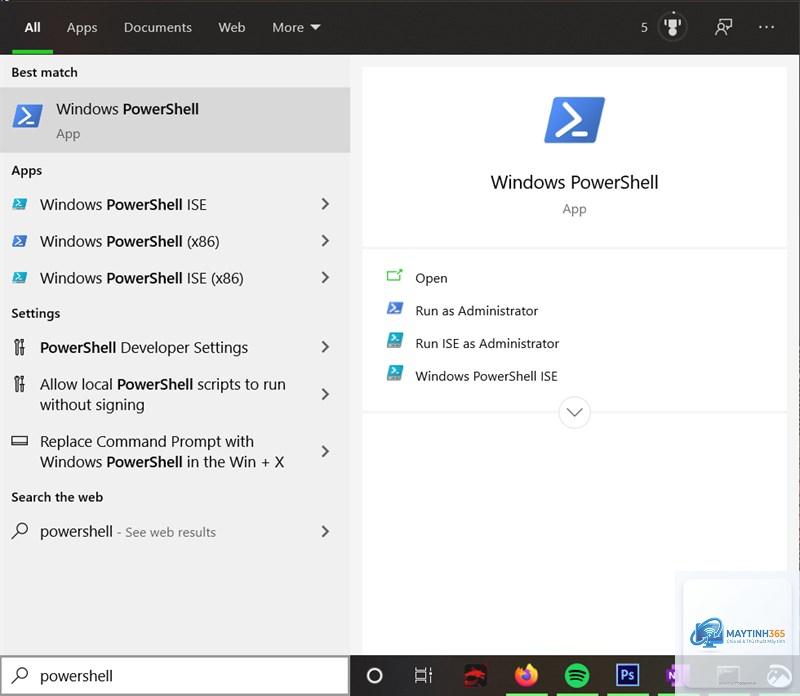Expand Replace Command Prompt setting chevron
Image resolution: width=800 pixels, height=696 pixels.
[x=325, y=451]
